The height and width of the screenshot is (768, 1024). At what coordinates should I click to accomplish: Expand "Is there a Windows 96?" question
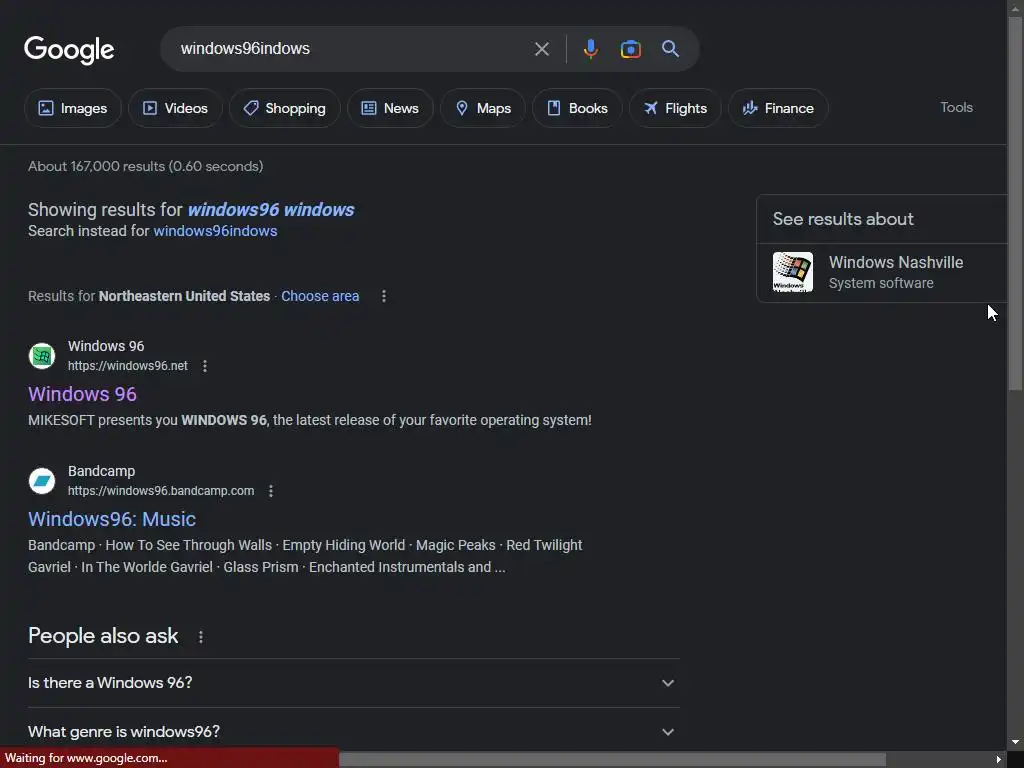click(x=354, y=683)
